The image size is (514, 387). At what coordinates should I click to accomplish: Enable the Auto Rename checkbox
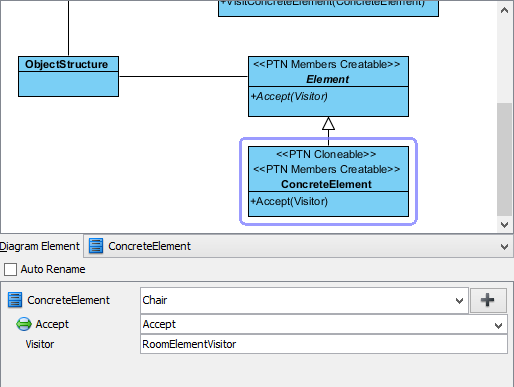pos(10,269)
